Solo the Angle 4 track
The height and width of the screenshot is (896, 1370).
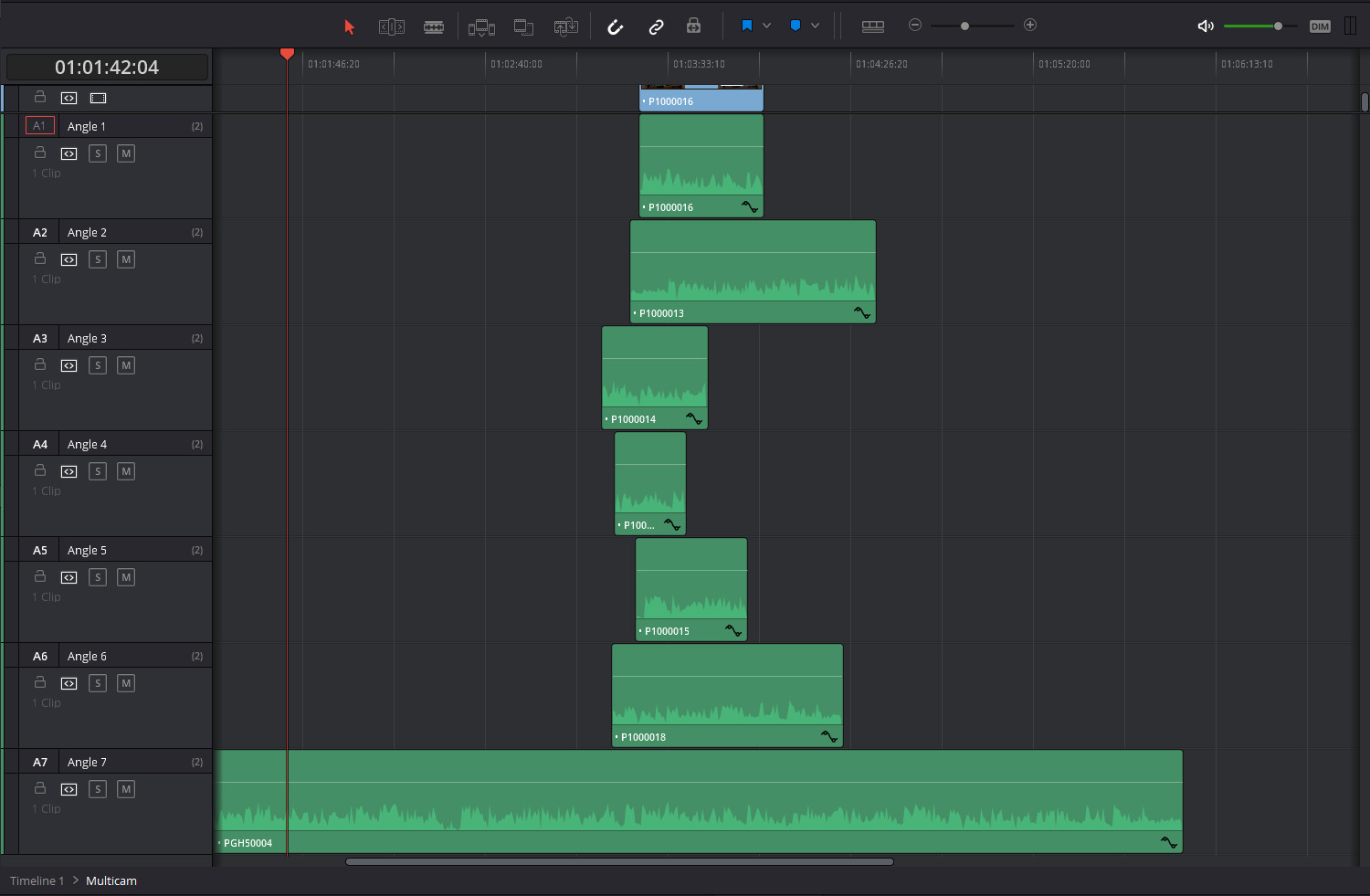98,471
